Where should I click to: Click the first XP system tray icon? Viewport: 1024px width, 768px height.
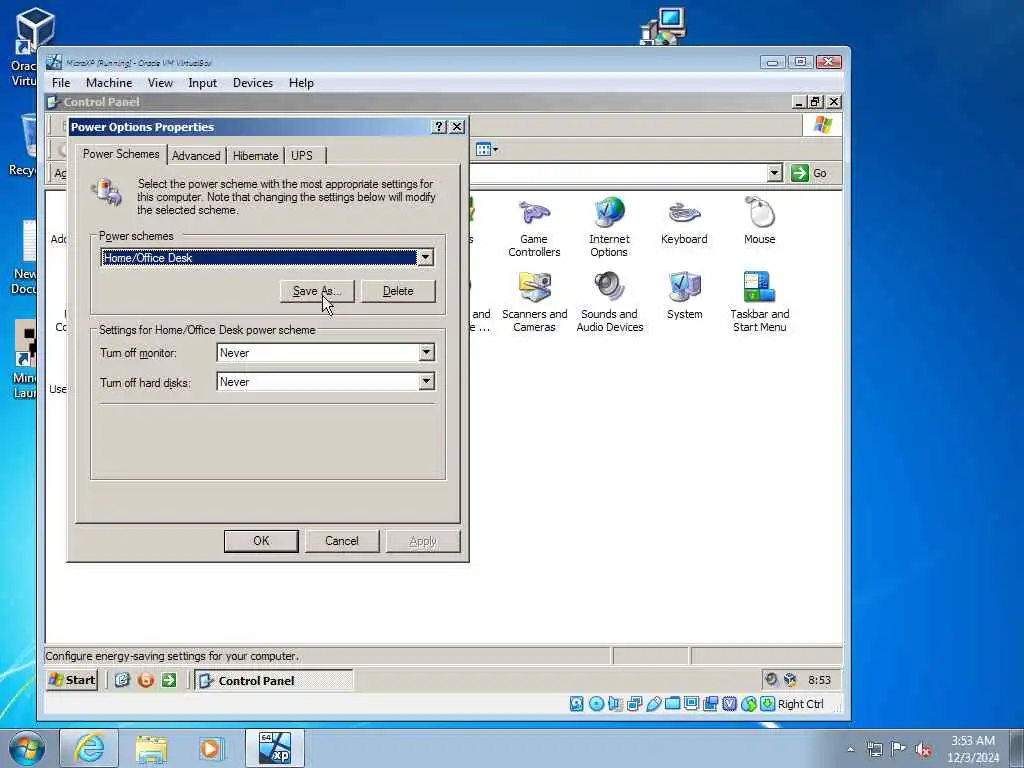pos(771,680)
